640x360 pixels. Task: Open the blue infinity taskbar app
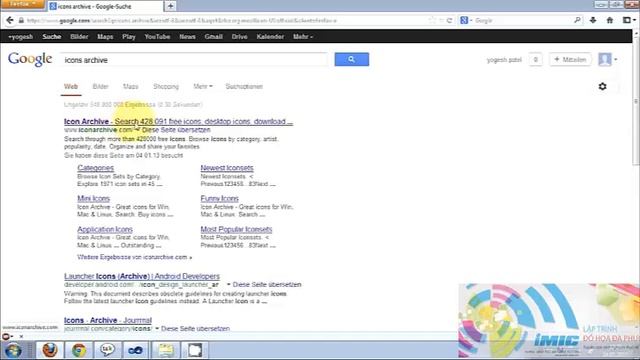(136, 350)
